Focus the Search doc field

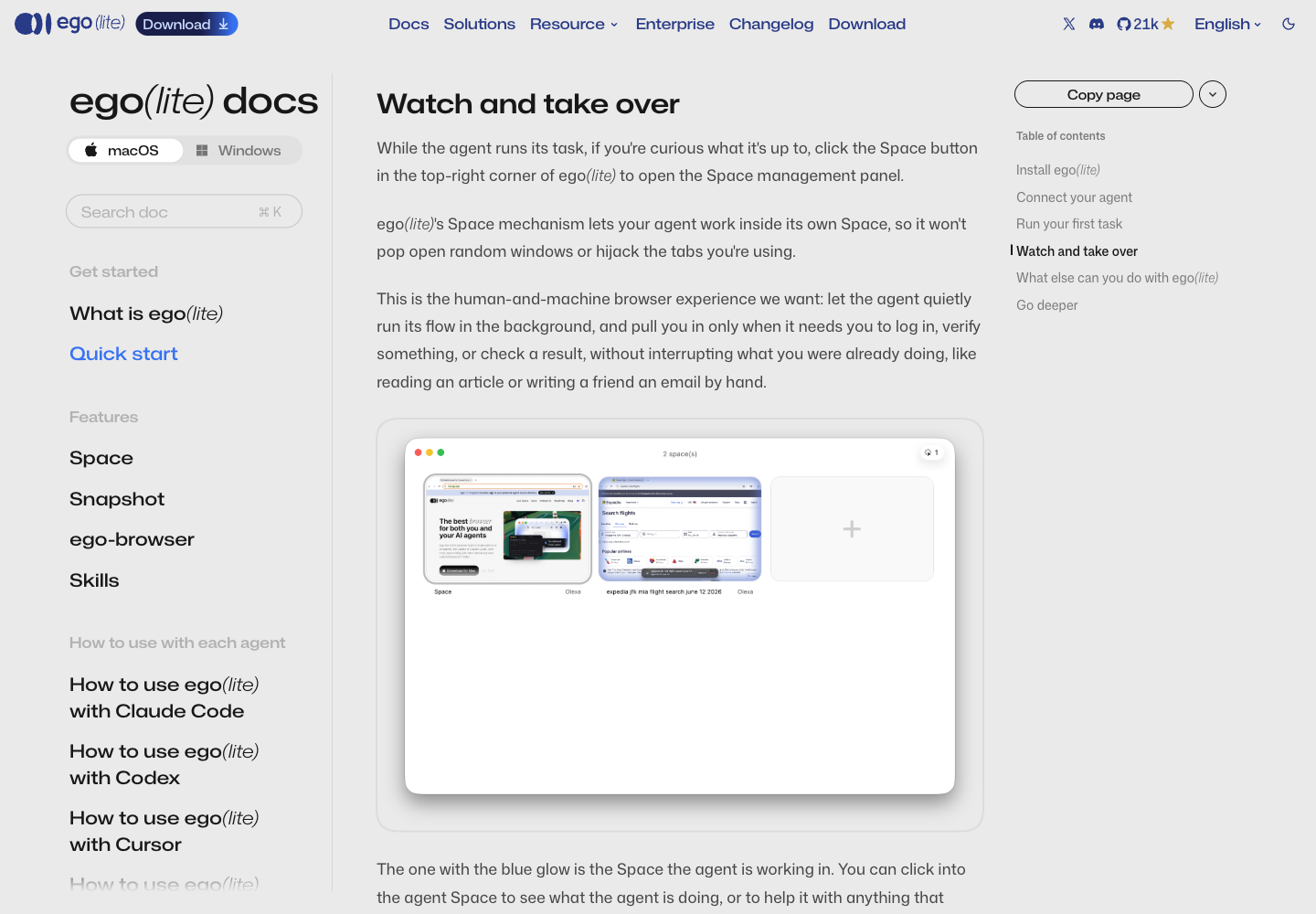point(184,211)
